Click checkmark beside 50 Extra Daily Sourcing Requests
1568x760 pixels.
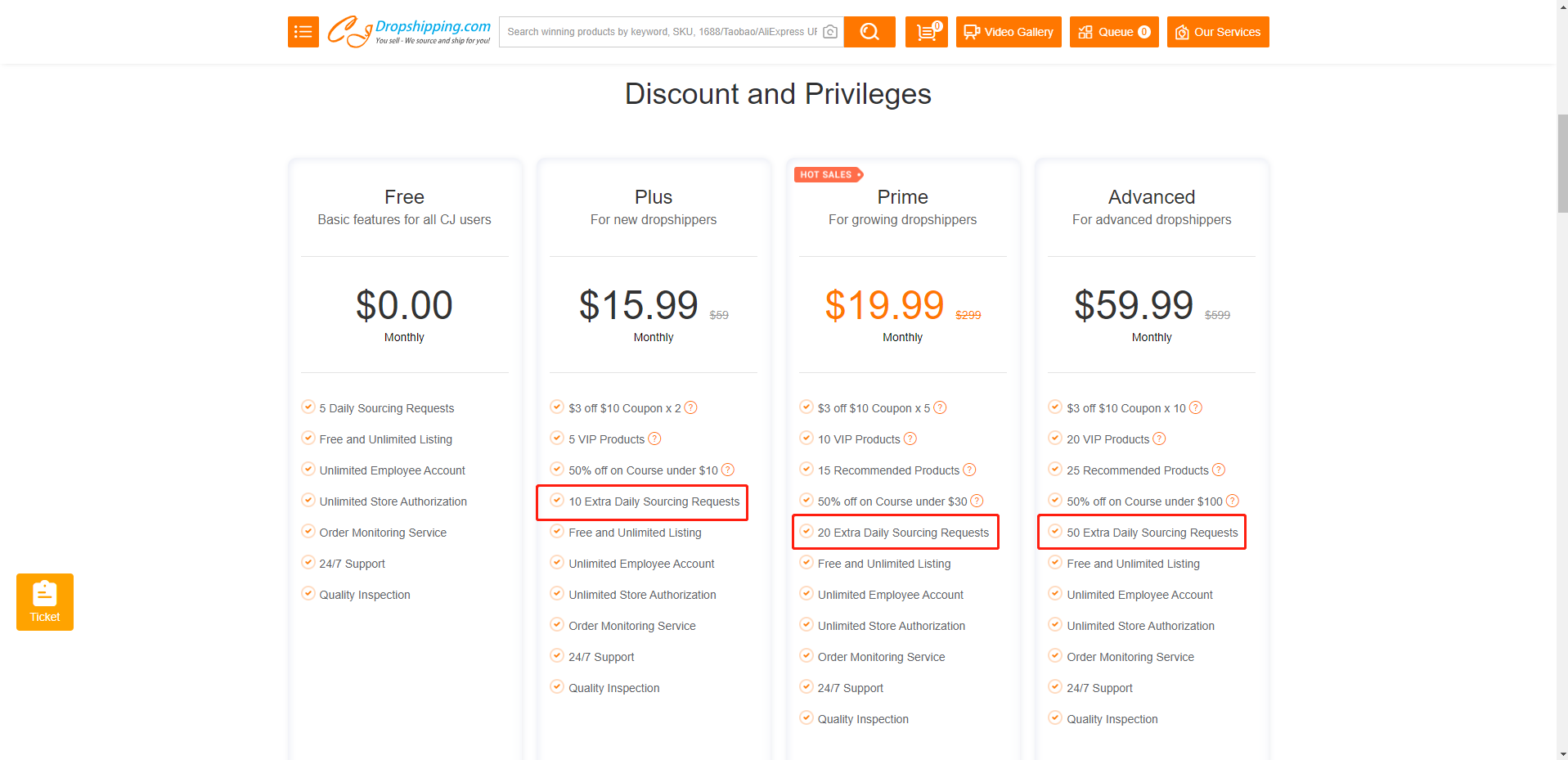tap(1055, 532)
